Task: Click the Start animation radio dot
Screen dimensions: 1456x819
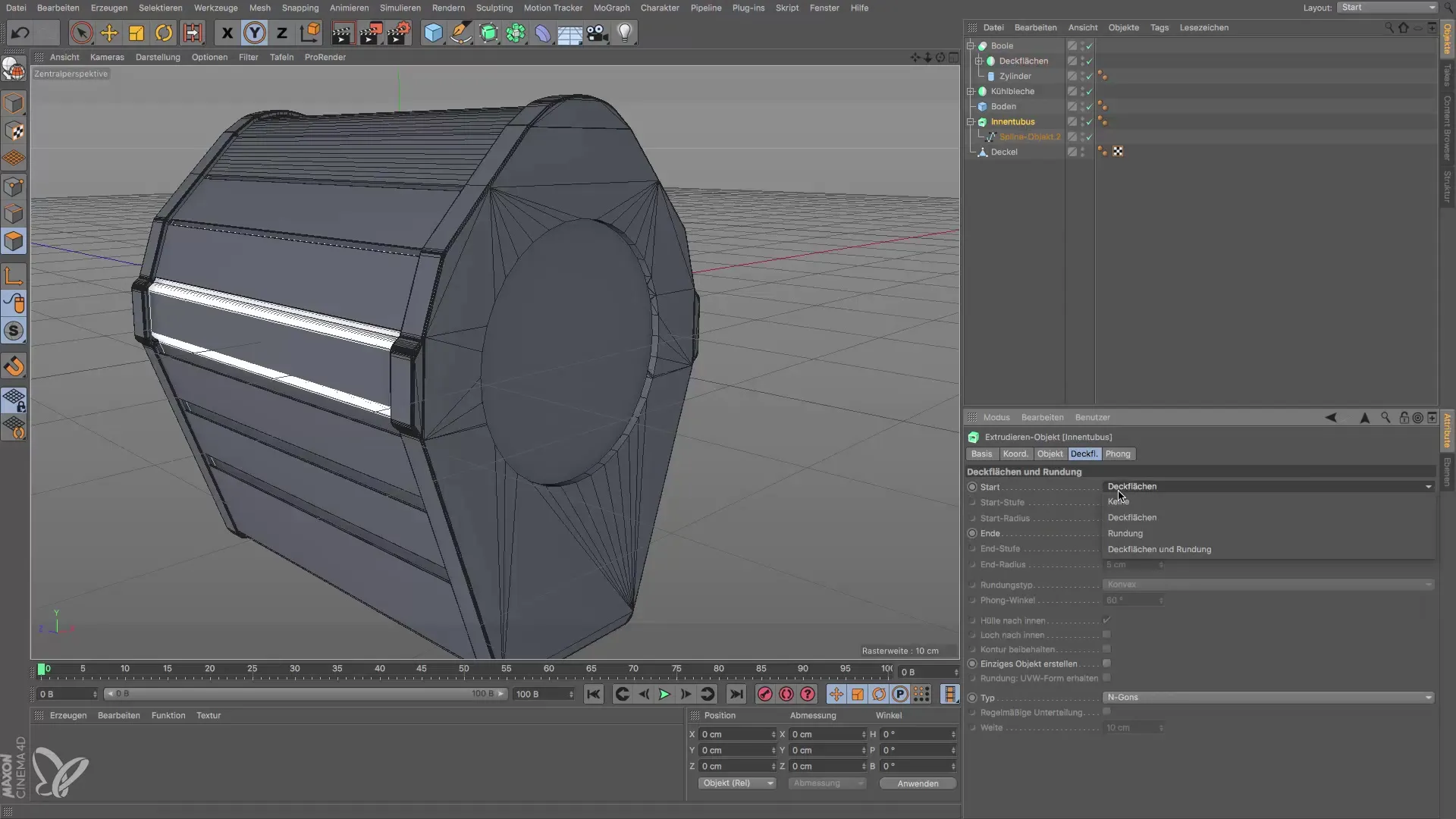Action: coord(972,487)
